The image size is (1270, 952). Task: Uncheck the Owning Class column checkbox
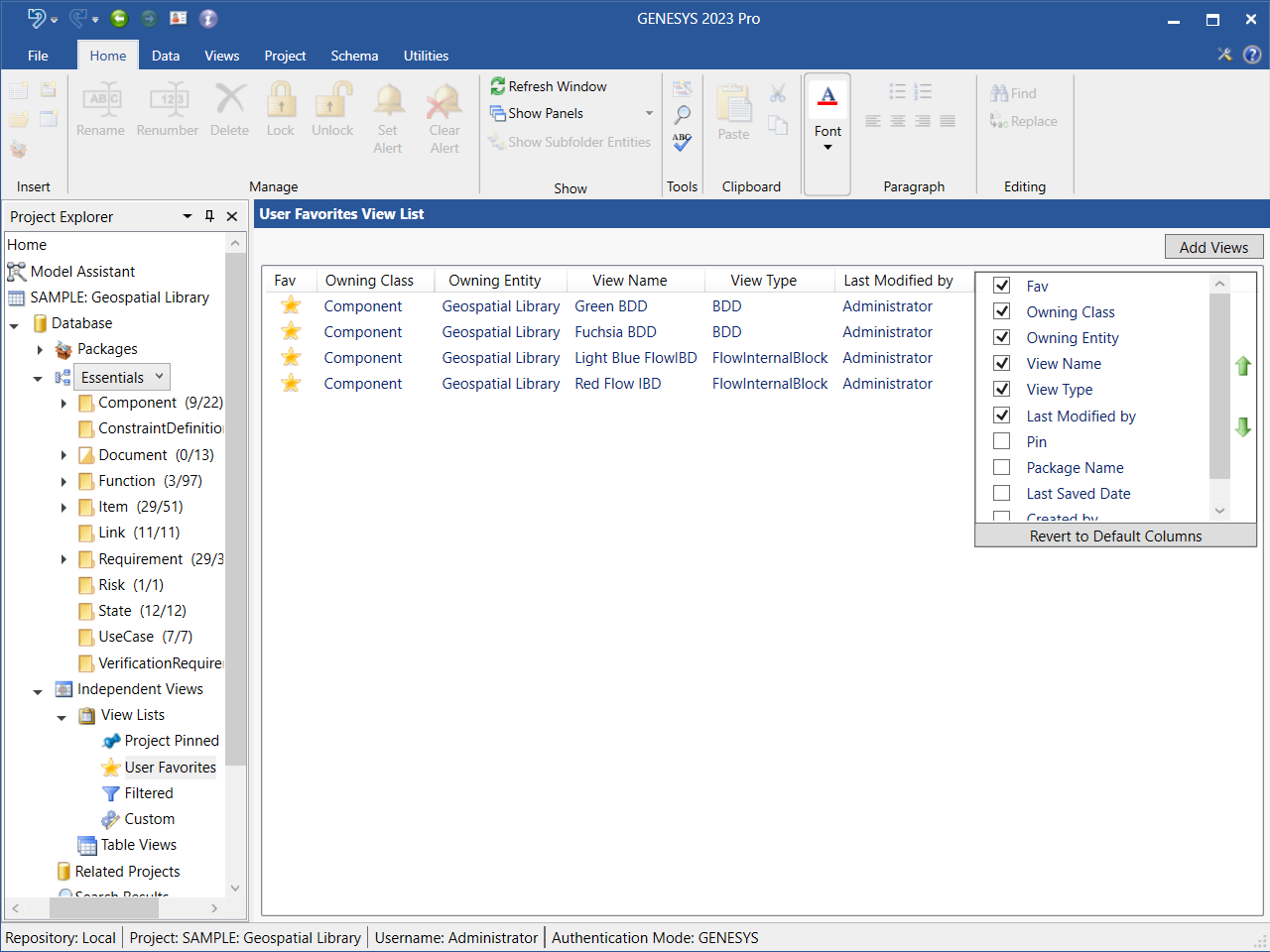tap(1002, 311)
